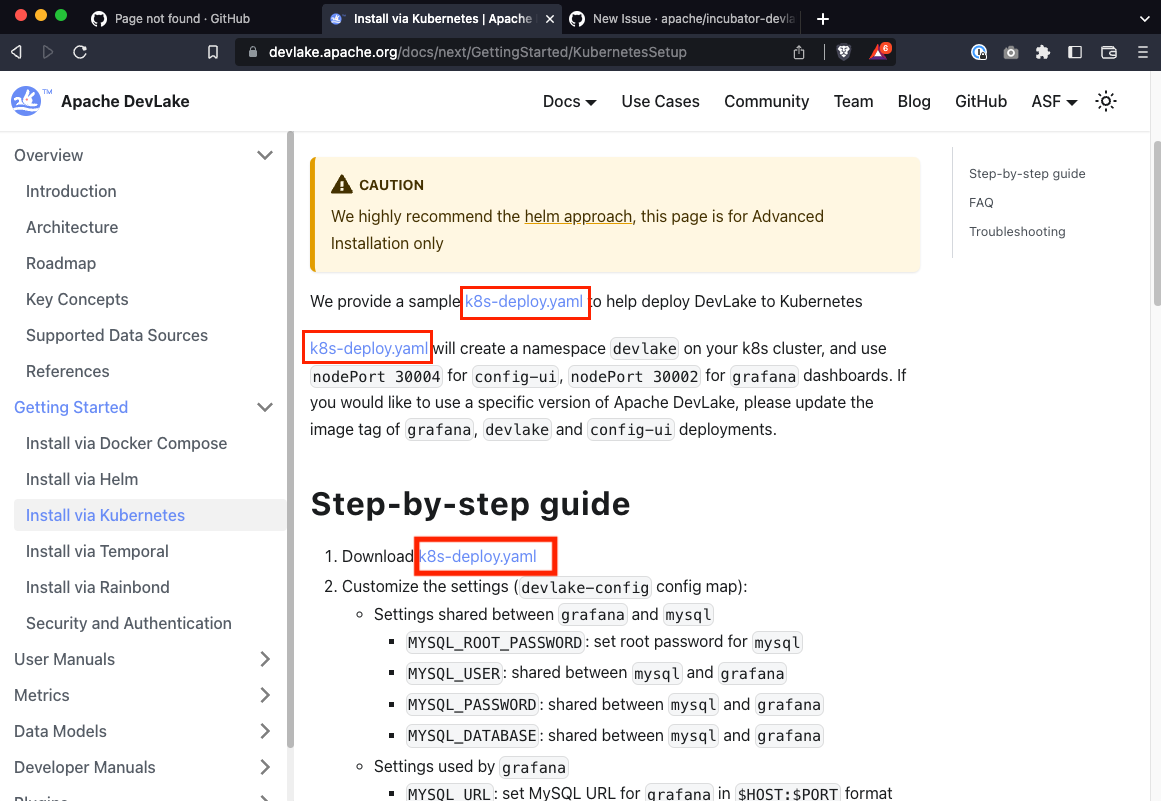The height and width of the screenshot is (801, 1161).
Task: Click the Getting Started sidebar heading
Action: pos(71,407)
